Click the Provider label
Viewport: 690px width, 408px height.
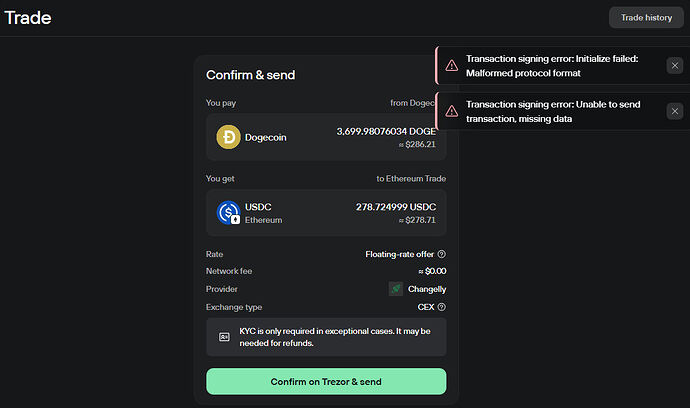point(221,289)
